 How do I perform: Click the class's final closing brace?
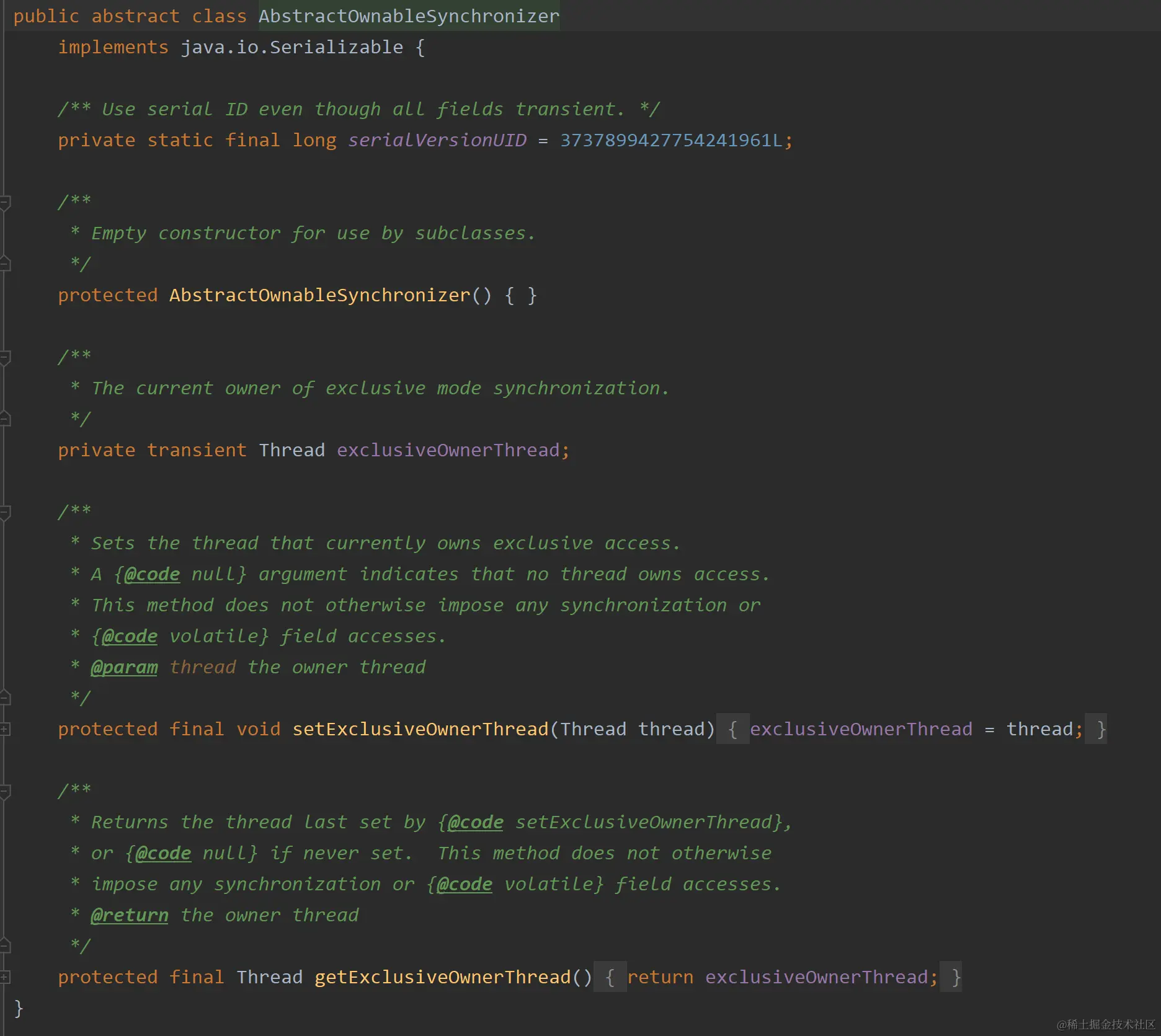click(x=19, y=1008)
